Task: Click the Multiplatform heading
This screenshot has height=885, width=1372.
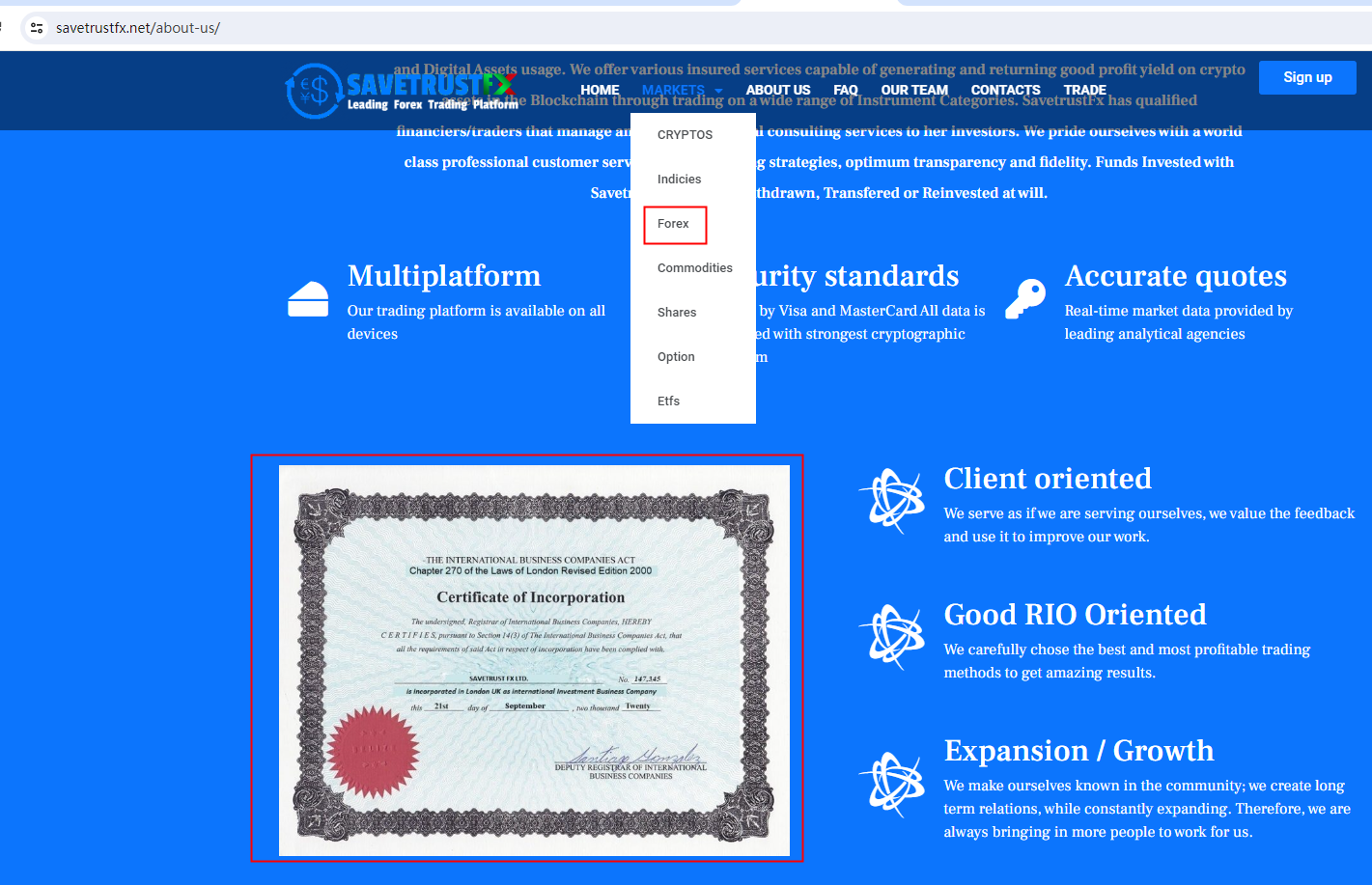Action: [x=444, y=276]
